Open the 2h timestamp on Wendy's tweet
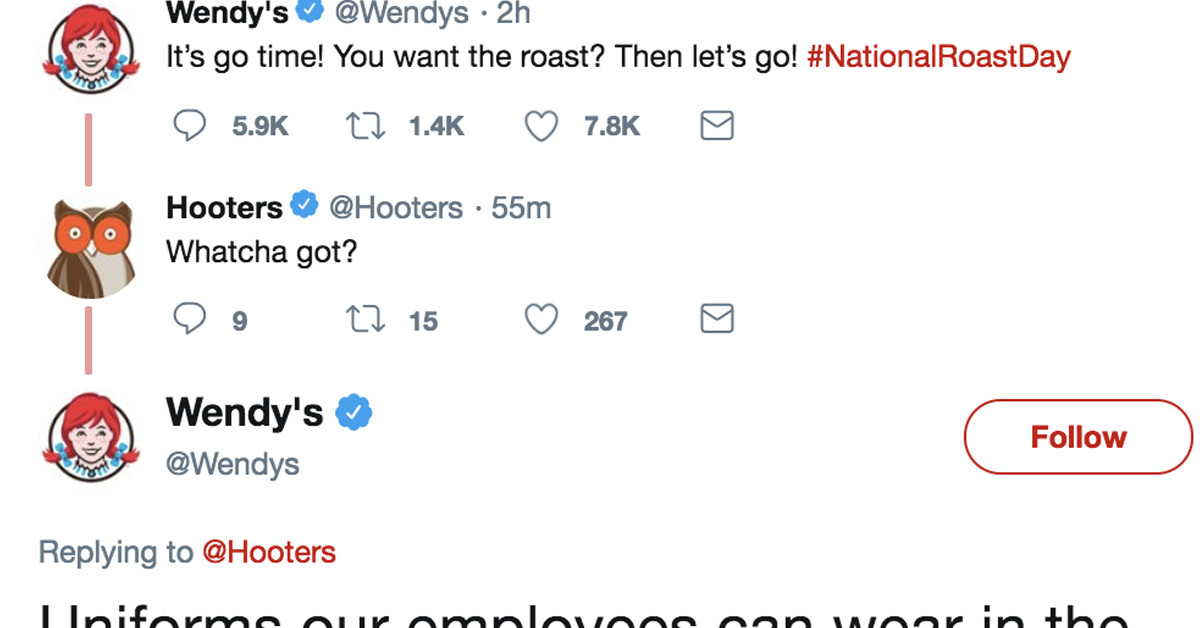The image size is (1200, 628). [x=513, y=13]
